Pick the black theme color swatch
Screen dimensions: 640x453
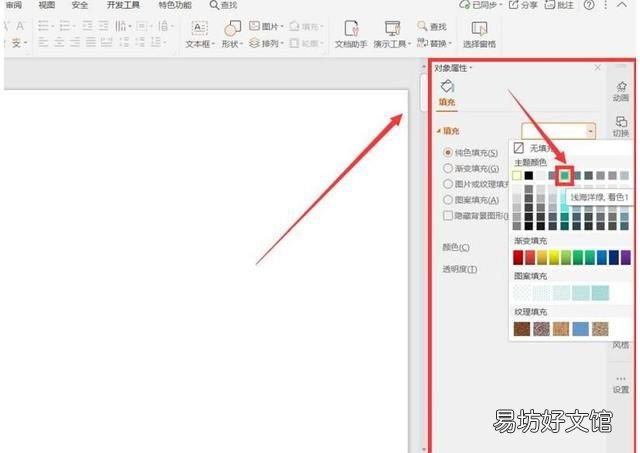click(x=529, y=175)
